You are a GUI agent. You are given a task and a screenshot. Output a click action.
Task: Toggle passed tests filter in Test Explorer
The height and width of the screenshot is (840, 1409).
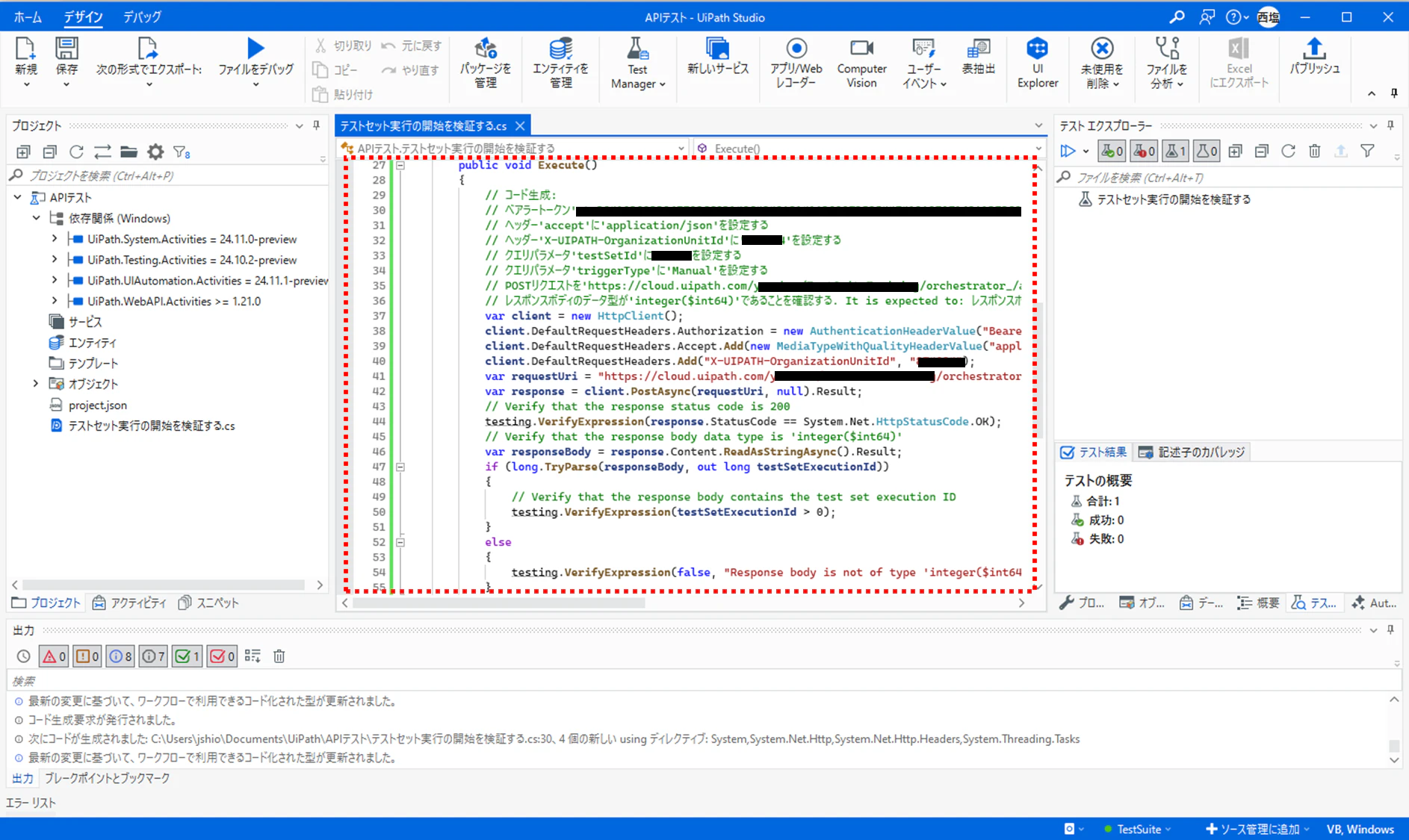click(x=1111, y=152)
